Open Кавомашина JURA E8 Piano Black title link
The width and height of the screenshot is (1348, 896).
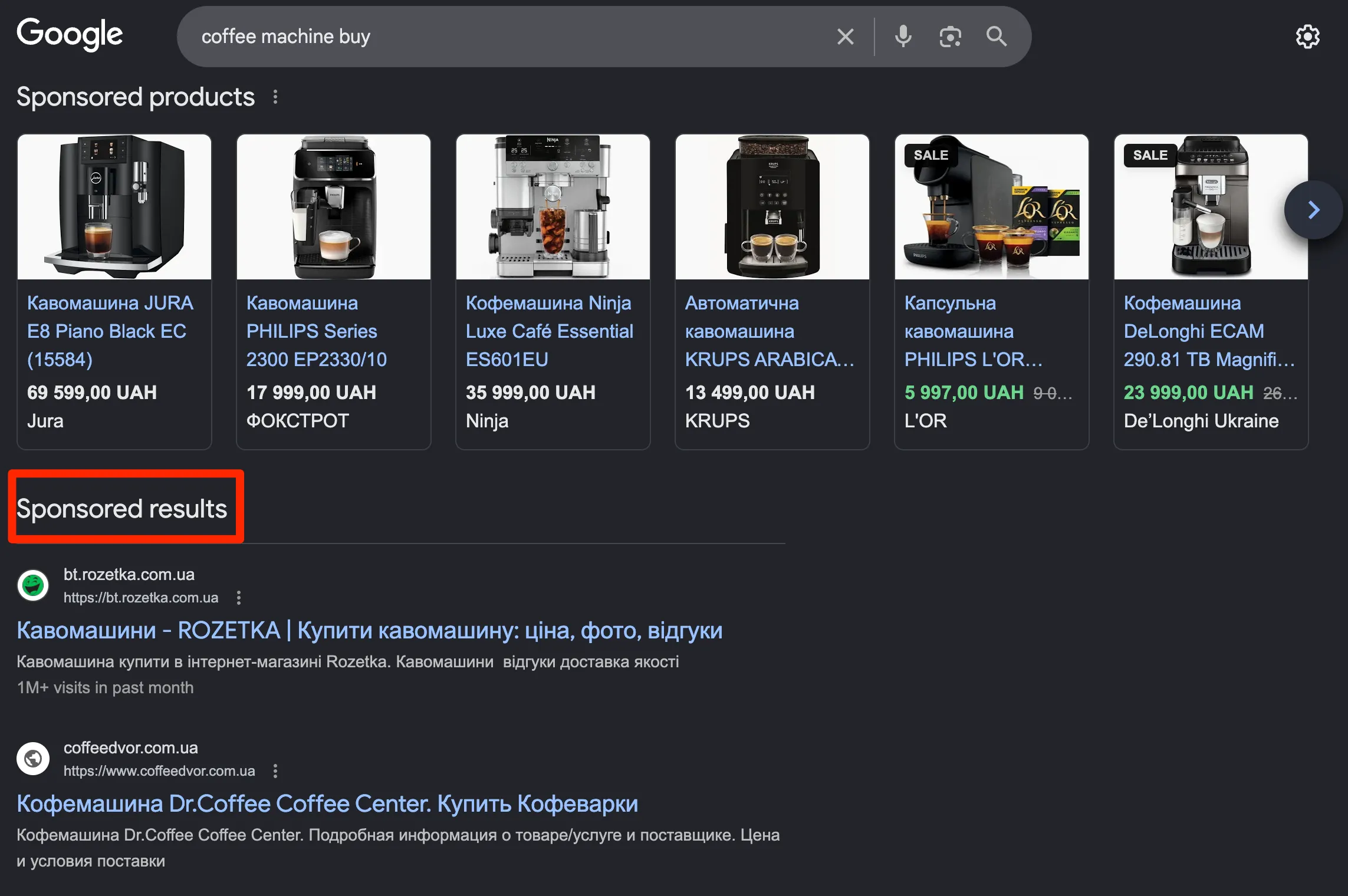coord(110,331)
